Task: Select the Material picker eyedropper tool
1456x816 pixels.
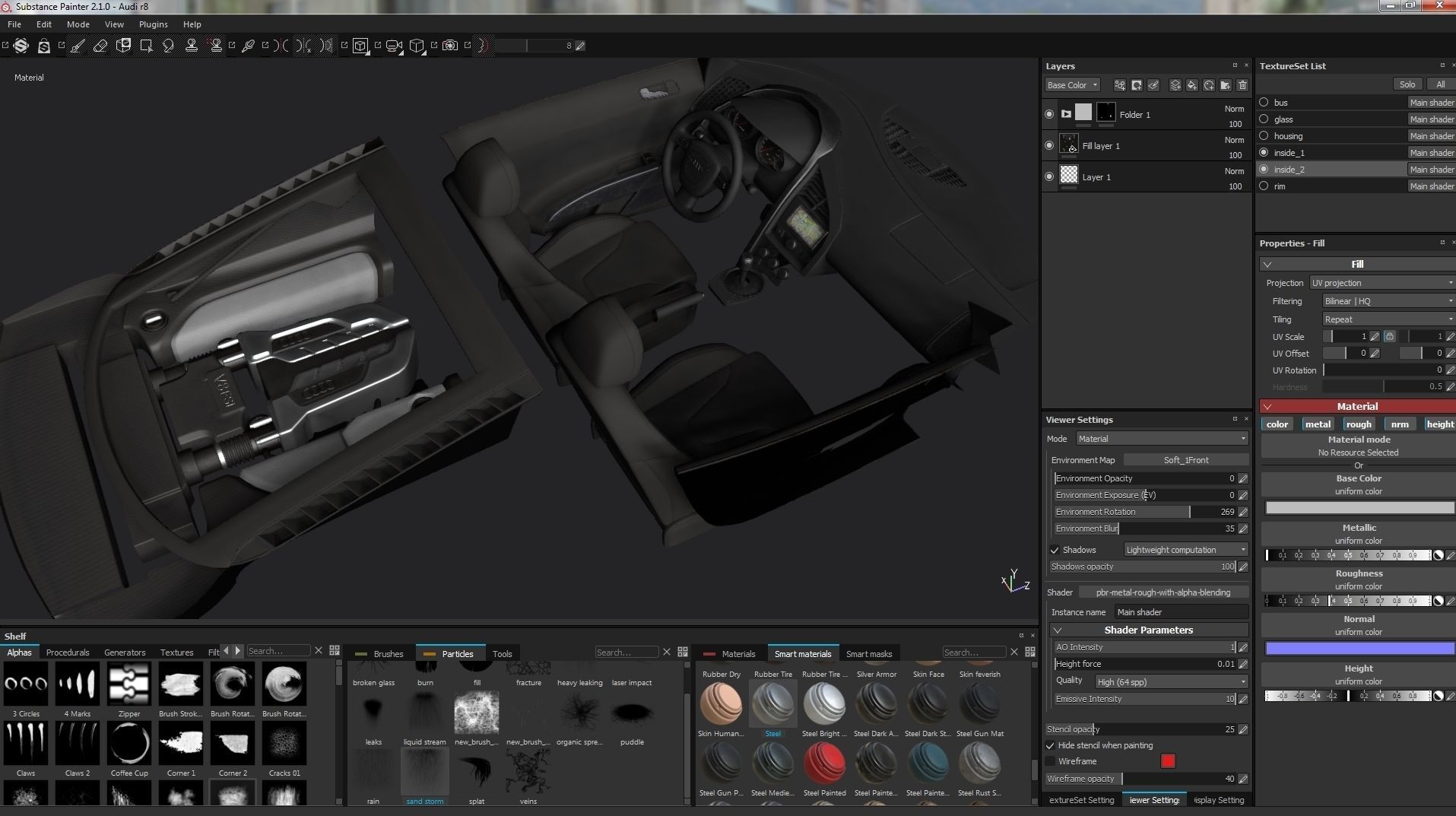Action: click(248, 46)
